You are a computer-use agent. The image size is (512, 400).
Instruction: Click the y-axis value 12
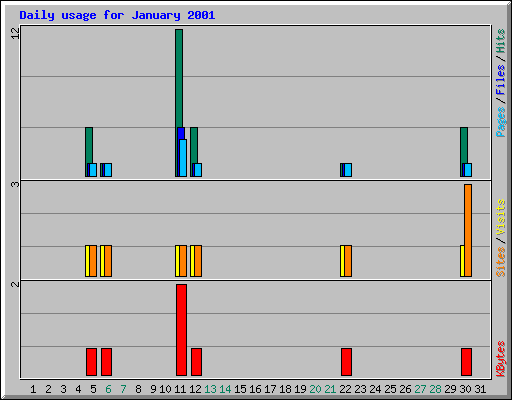(x=16, y=33)
